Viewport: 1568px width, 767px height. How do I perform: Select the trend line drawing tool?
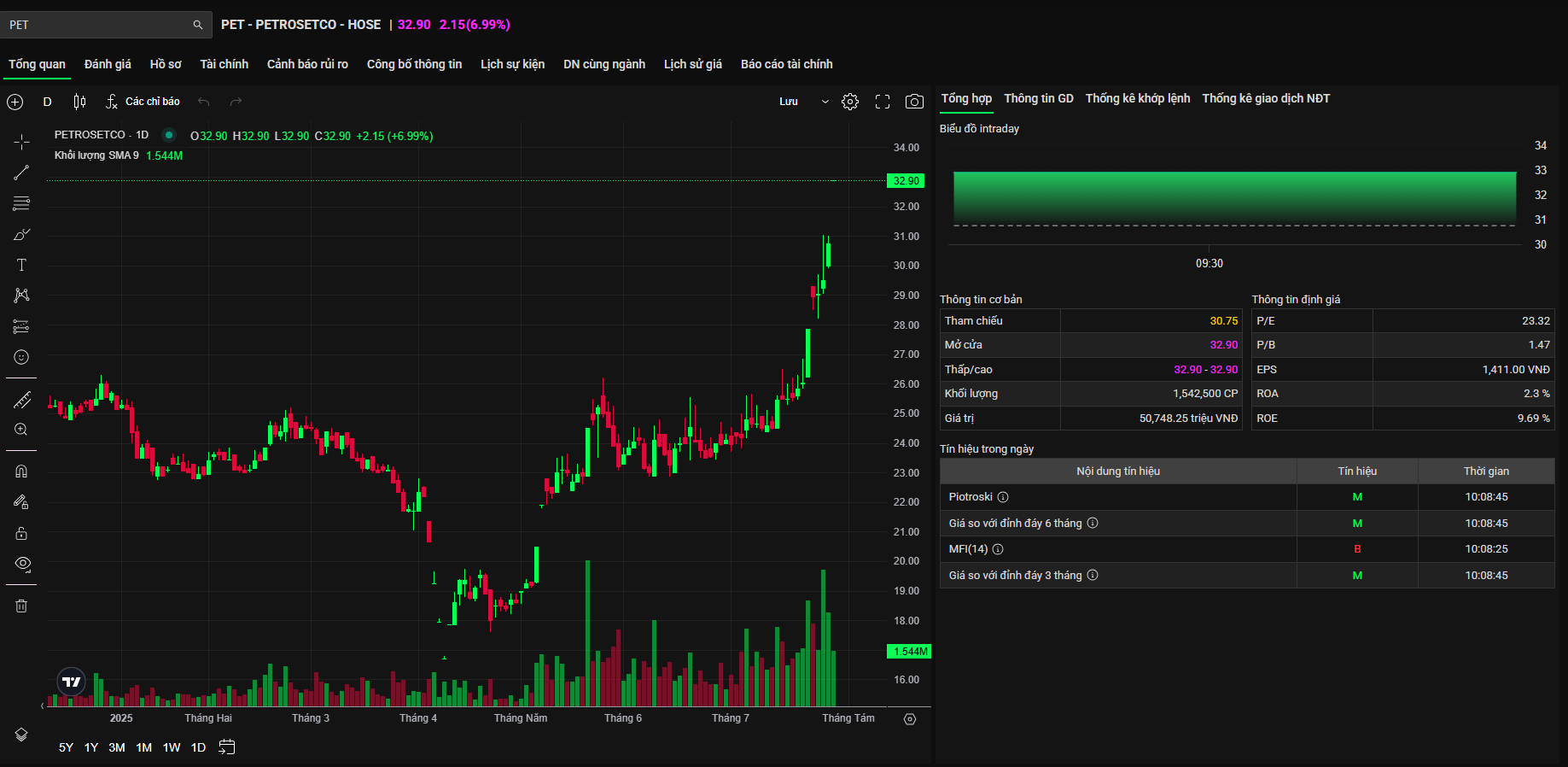tap(21, 173)
